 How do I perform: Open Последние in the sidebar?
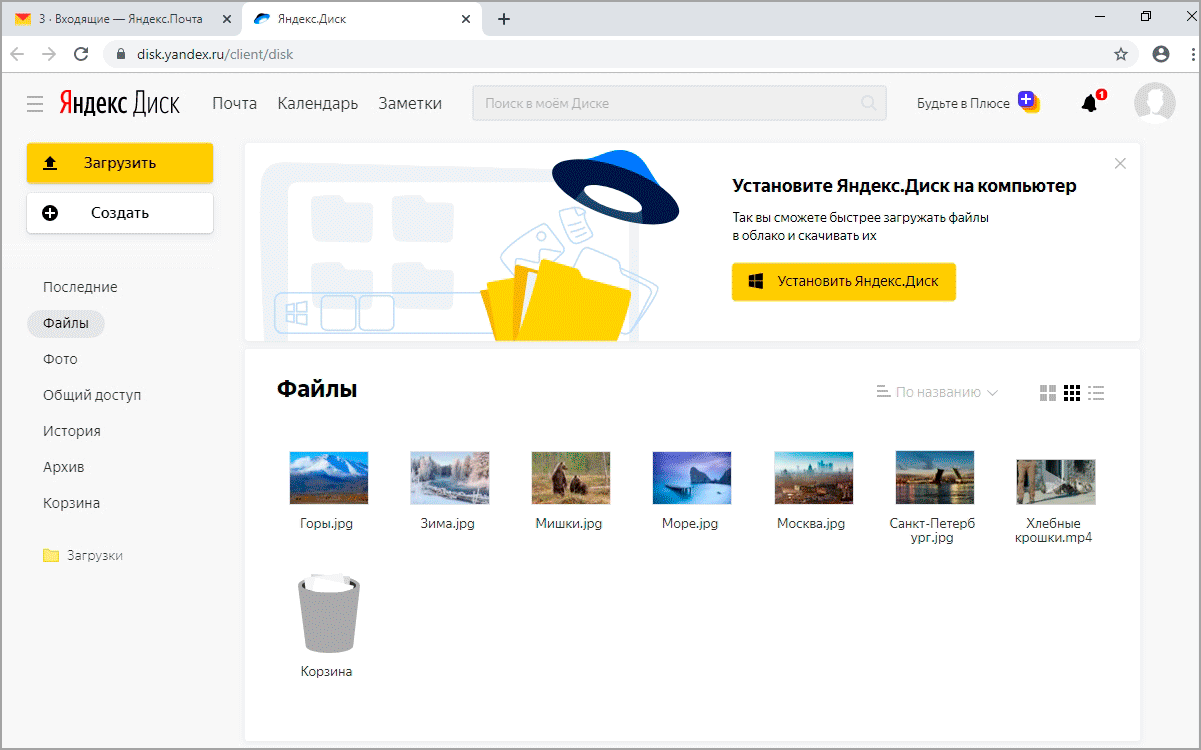pos(80,287)
